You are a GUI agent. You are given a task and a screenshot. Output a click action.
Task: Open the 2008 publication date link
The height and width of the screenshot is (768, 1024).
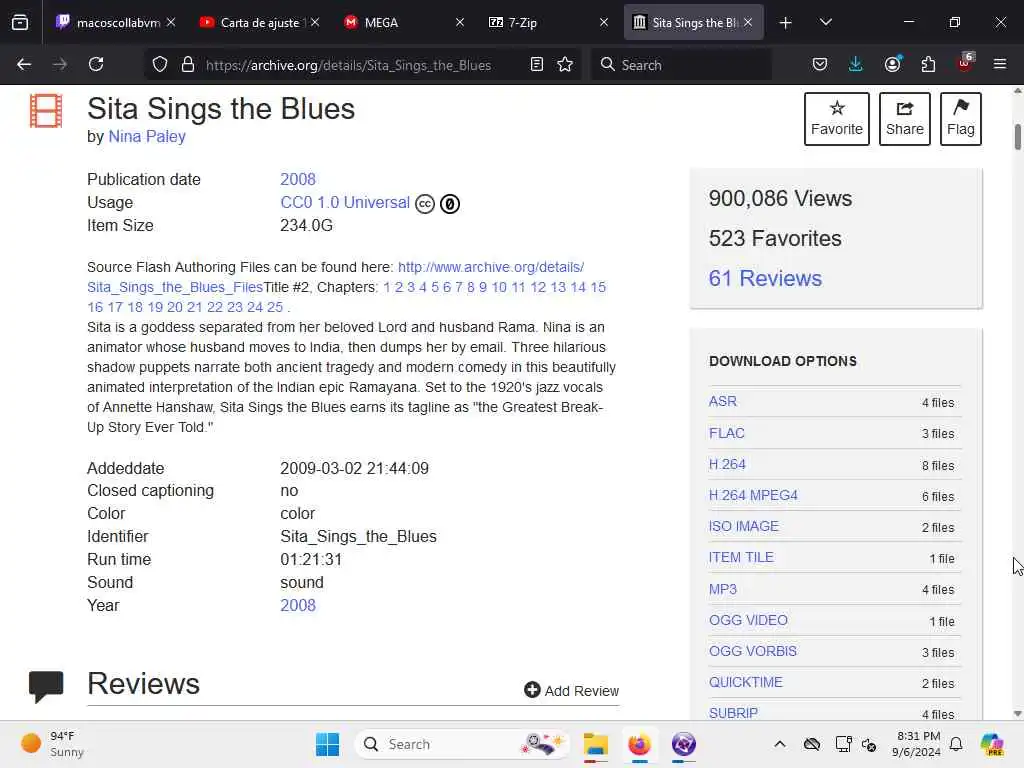click(298, 180)
